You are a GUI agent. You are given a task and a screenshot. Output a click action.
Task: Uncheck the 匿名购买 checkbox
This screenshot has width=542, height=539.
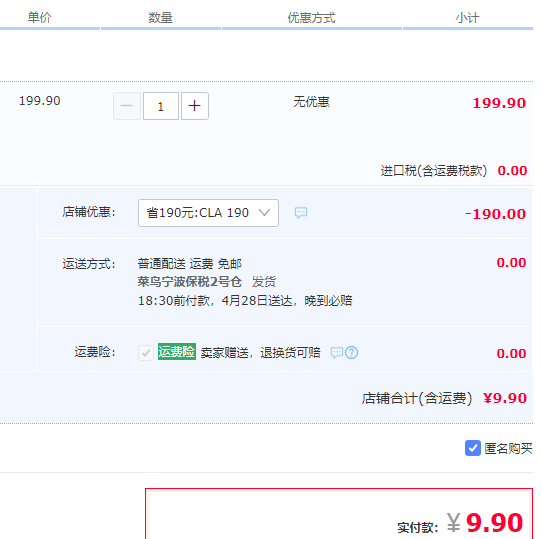click(473, 448)
